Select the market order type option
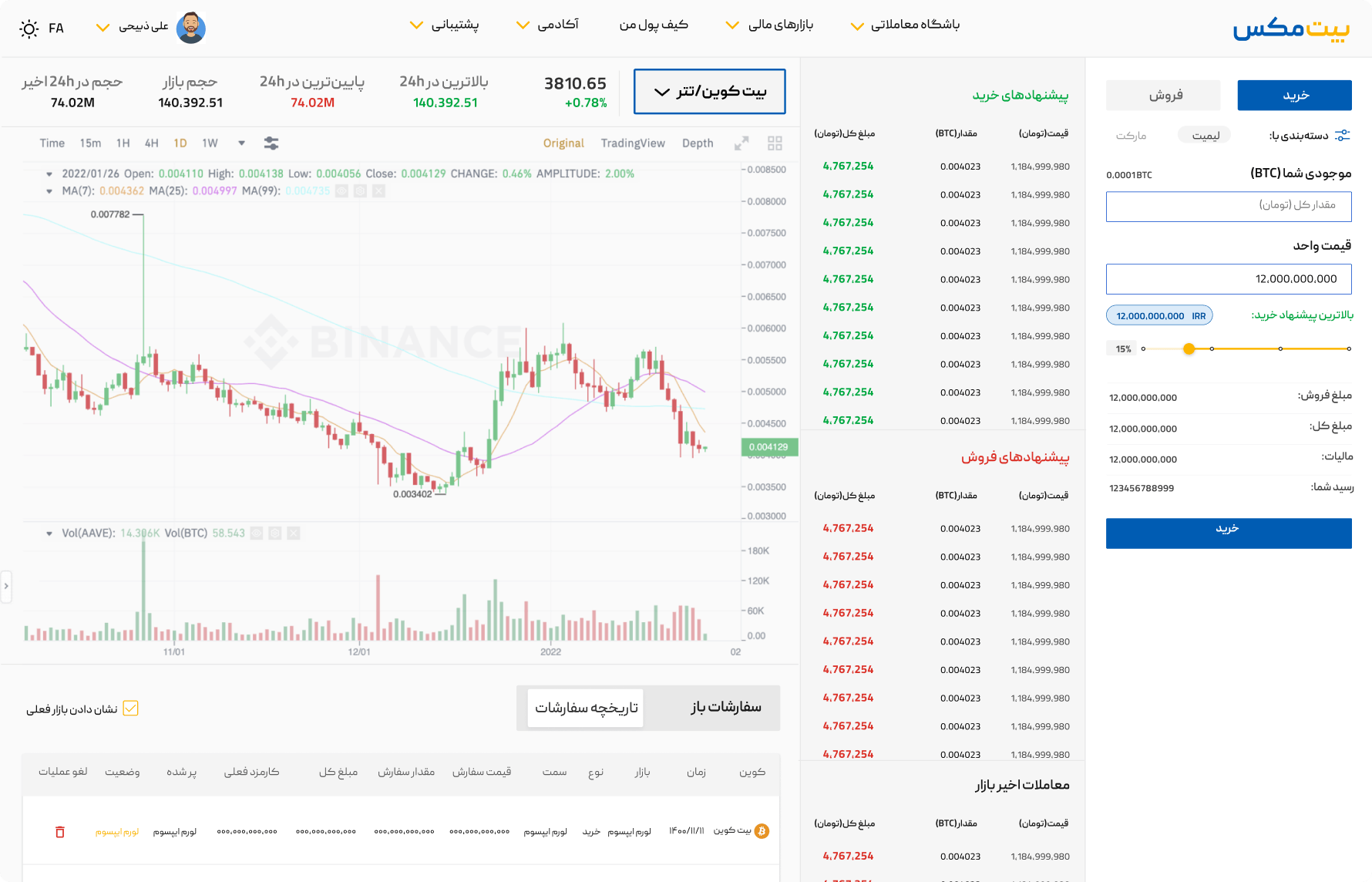This screenshot has height=882, width=1372. coord(1131,136)
